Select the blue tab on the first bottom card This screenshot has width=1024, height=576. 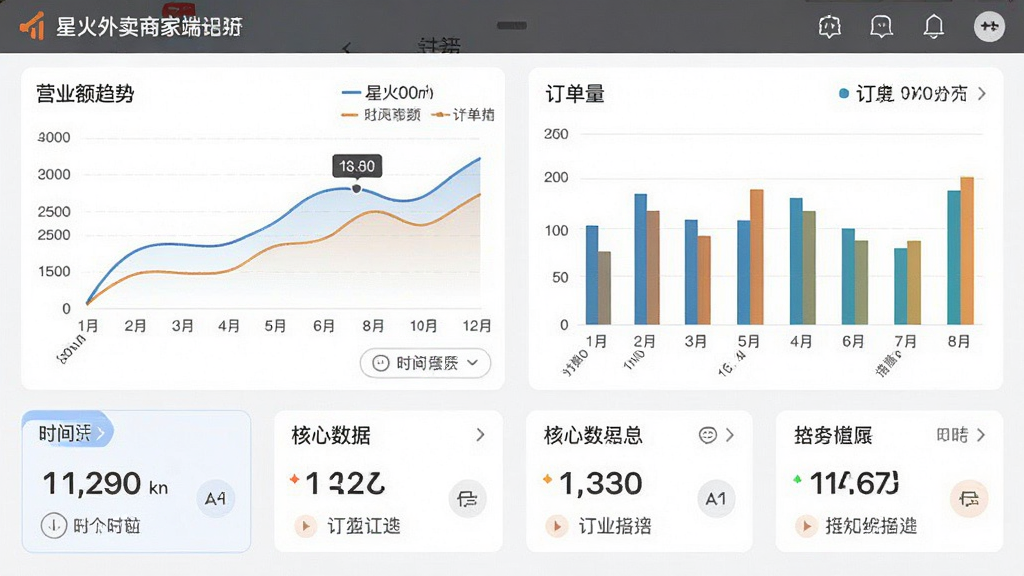(x=68, y=430)
